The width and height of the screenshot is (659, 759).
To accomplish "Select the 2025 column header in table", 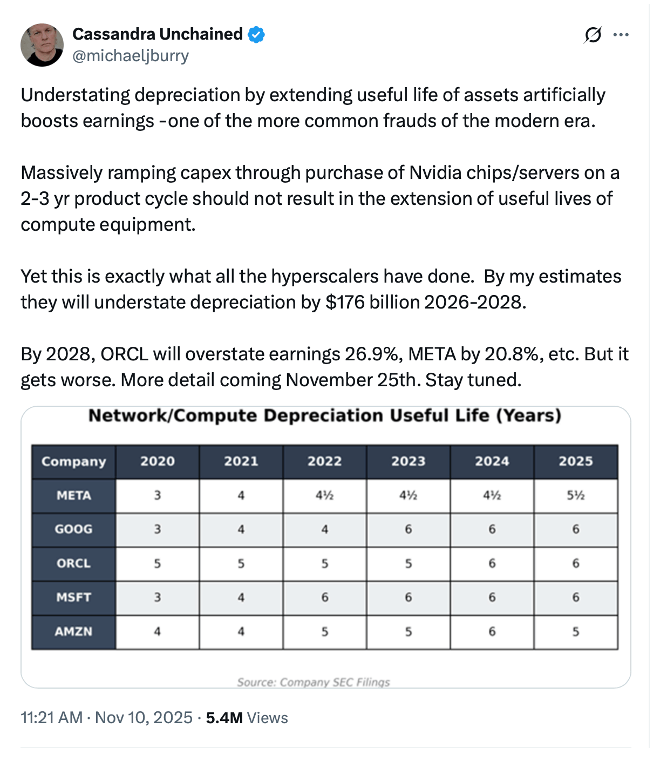I will 576,461.
